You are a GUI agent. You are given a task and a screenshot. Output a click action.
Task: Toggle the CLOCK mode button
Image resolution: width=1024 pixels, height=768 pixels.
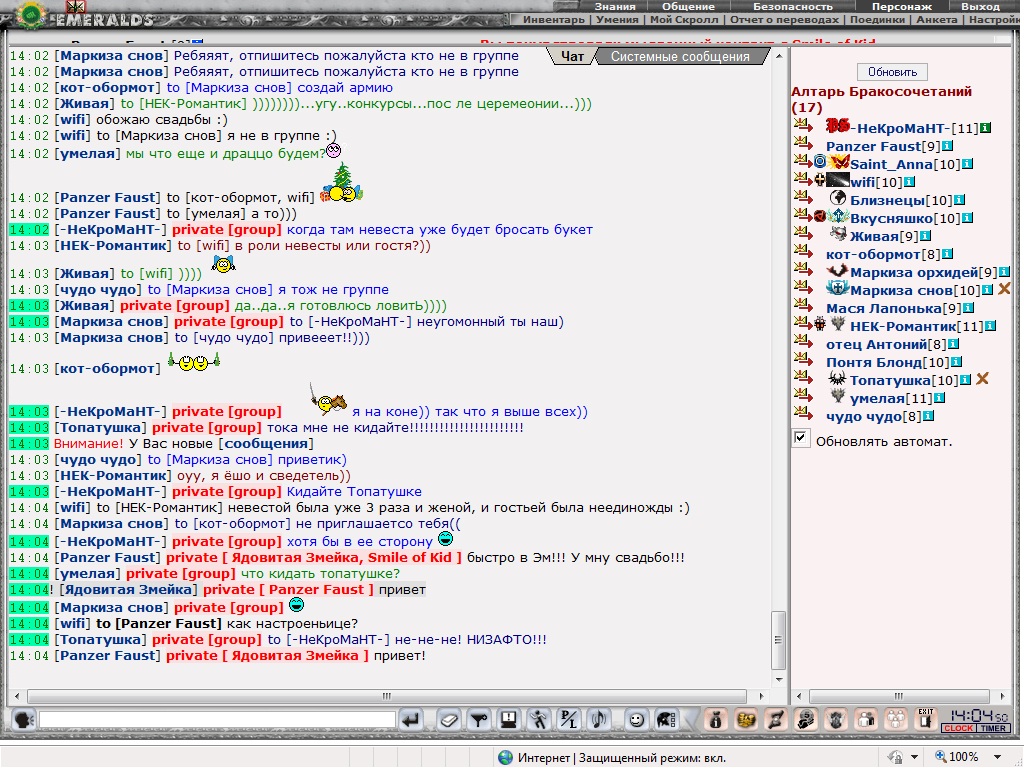coord(958,728)
